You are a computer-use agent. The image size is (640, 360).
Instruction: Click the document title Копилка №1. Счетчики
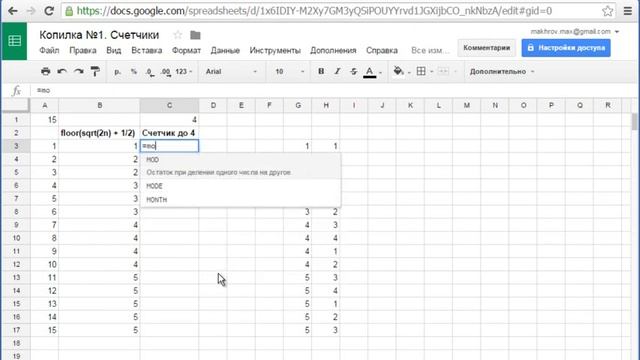99,35
